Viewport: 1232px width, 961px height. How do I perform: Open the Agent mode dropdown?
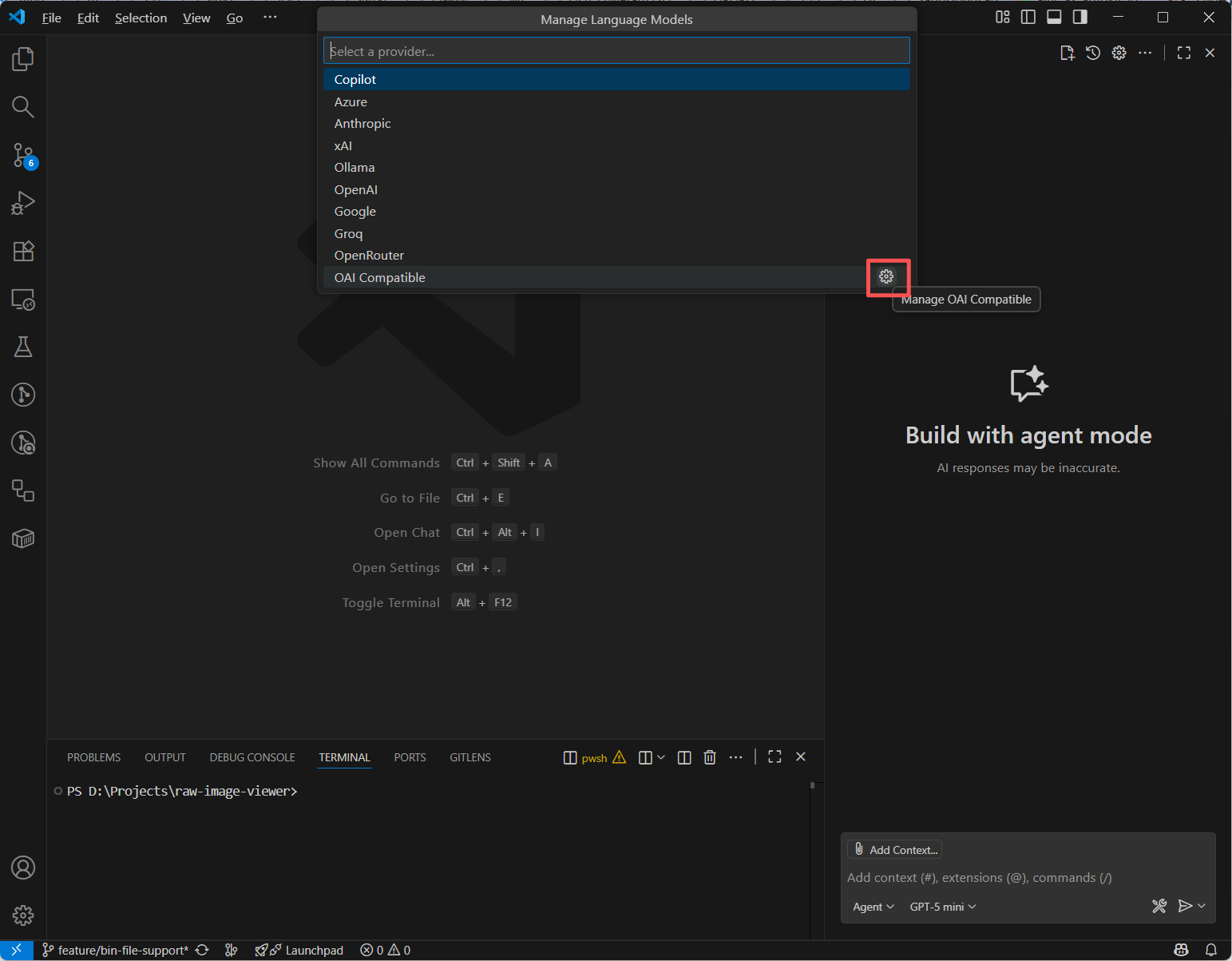pos(873,907)
